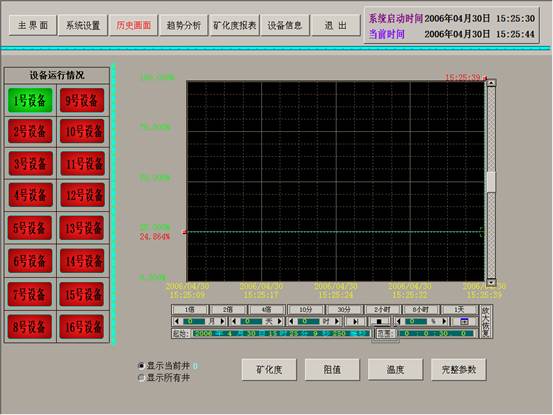Viewport: 553px width, 415px height.
Task: Select 9号设备 in device panel
Action: (x=82, y=100)
